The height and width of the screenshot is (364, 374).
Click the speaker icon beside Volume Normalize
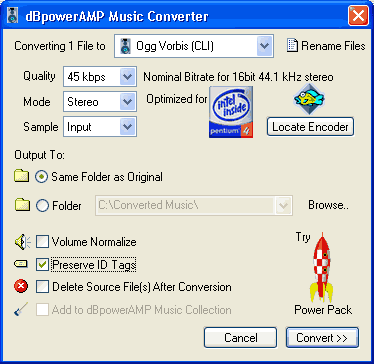pos(22,242)
